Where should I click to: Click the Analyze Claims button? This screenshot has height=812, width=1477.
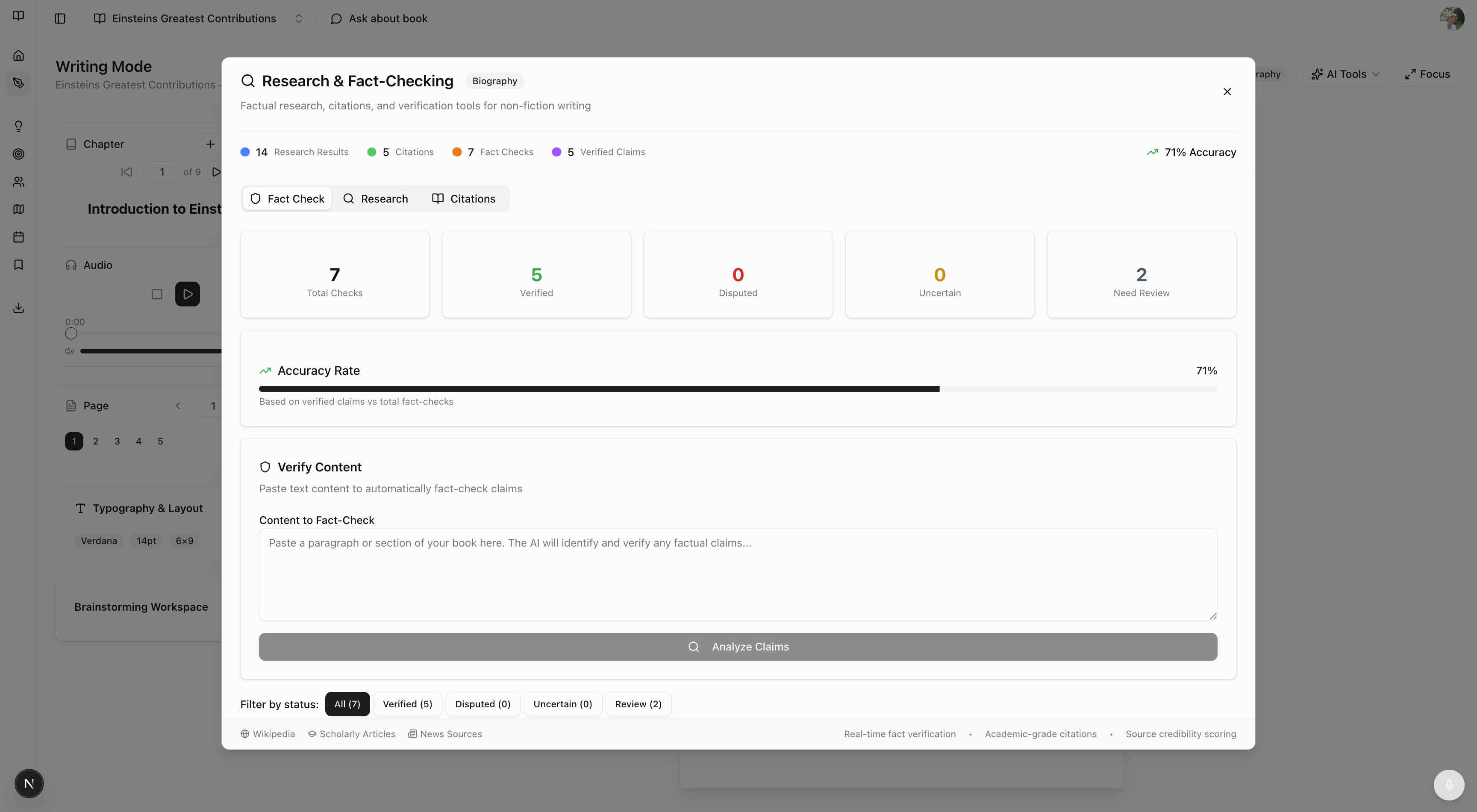(x=737, y=646)
